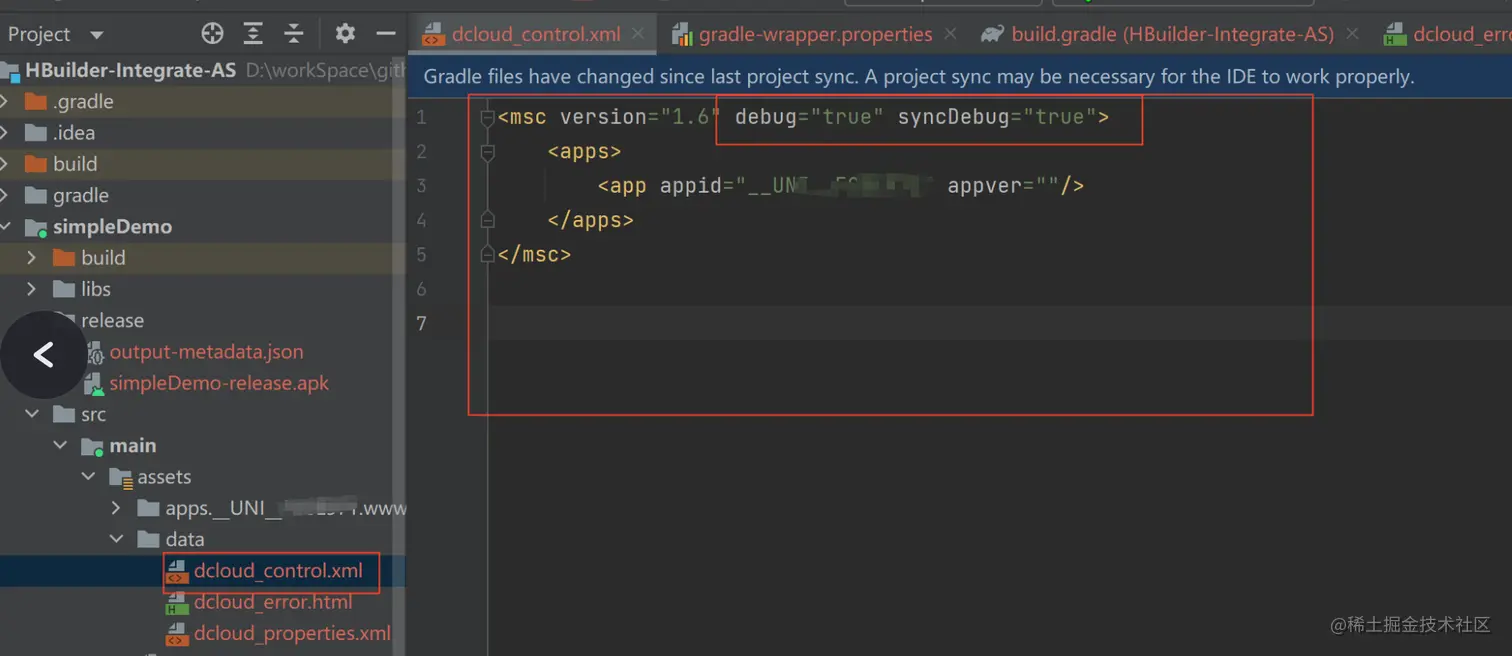Close the gradle-wrapper.properties tab
1512x656 pixels.
(950, 34)
